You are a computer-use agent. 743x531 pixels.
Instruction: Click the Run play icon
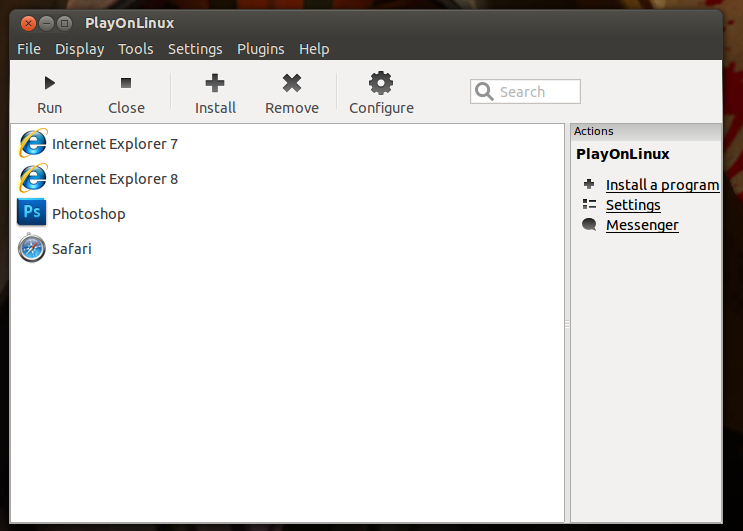pyautogui.click(x=50, y=83)
